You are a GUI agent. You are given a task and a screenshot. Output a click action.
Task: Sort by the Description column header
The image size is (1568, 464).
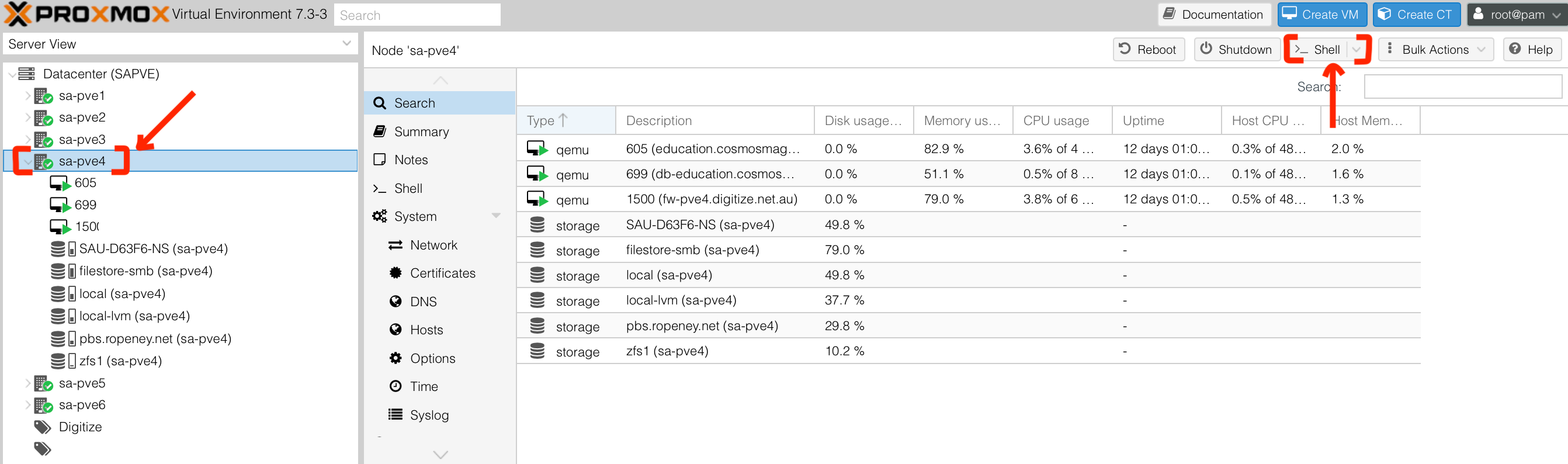pyautogui.click(x=714, y=120)
